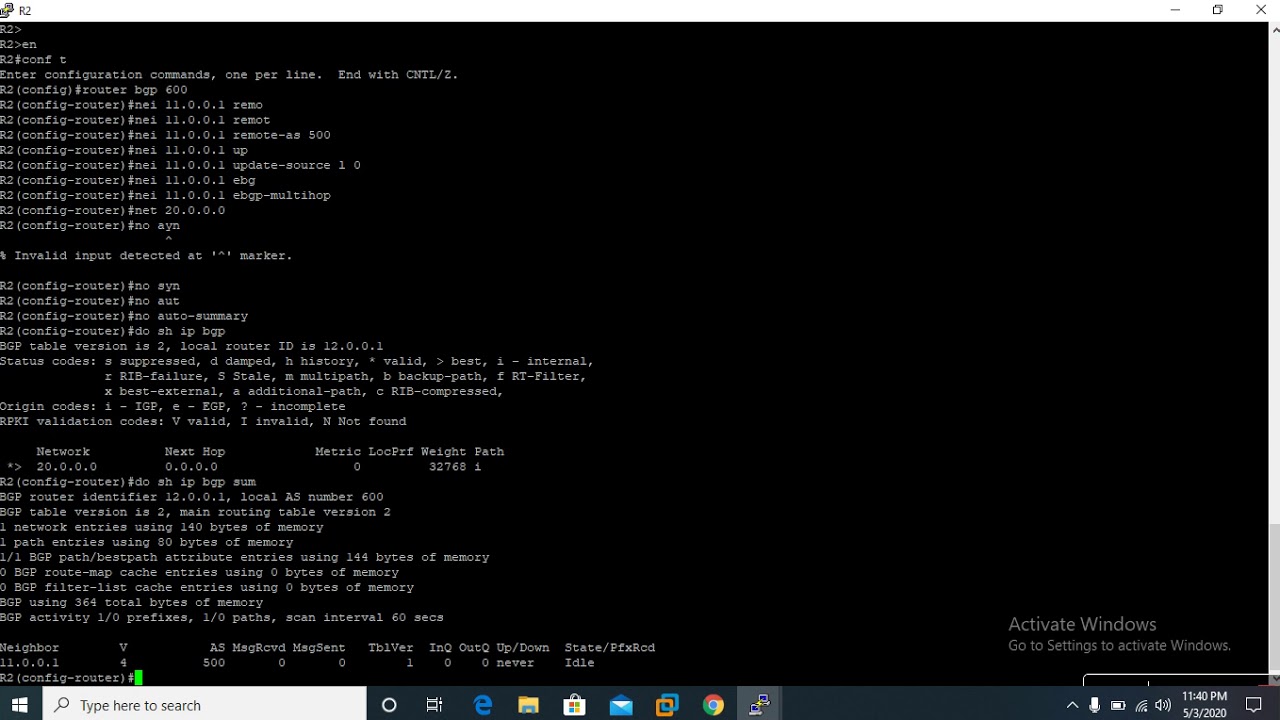Screen dimensions: 1280x720
Task: Click the 'net 20.0.0.0' command line
Action: [x=113, y=210]
